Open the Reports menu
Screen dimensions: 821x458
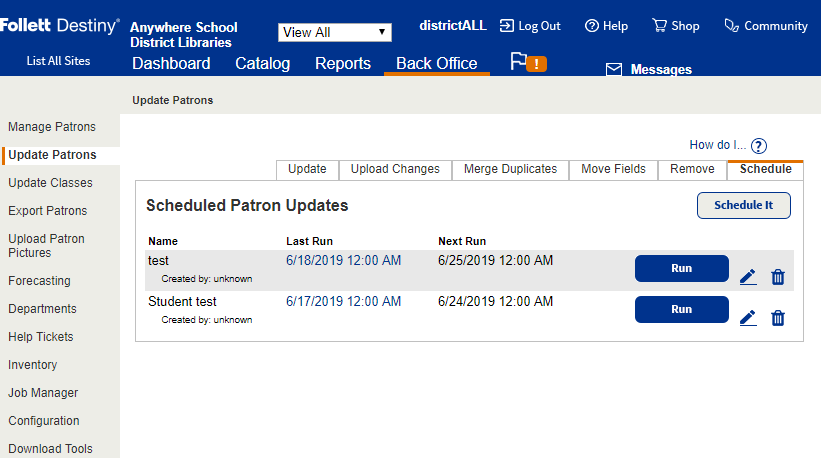tap(343, 64)
